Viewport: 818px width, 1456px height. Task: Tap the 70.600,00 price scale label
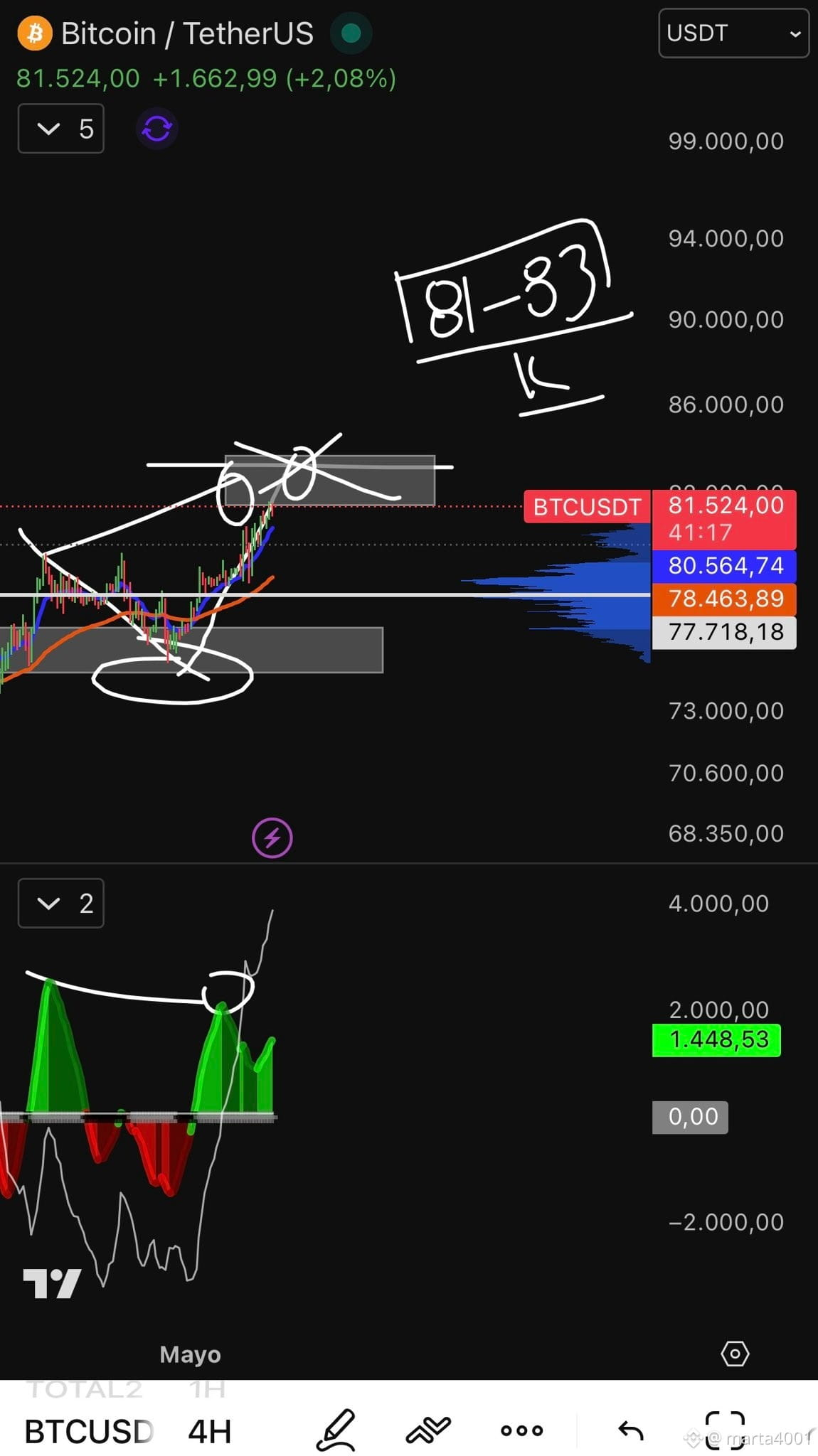click(x=726, y=773)
